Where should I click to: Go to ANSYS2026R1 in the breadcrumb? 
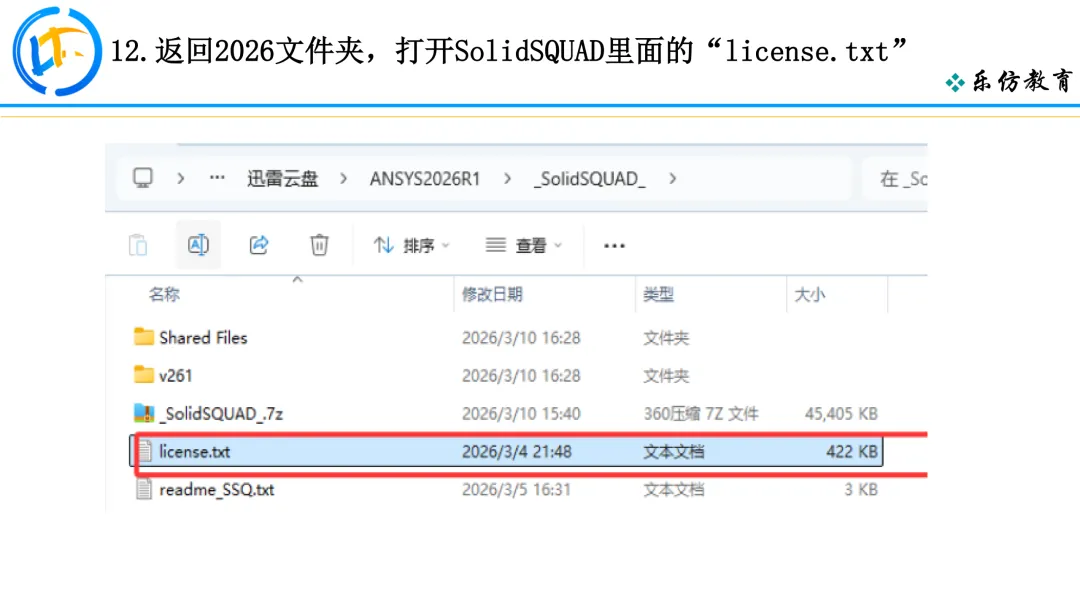click(x=424, y=178)
